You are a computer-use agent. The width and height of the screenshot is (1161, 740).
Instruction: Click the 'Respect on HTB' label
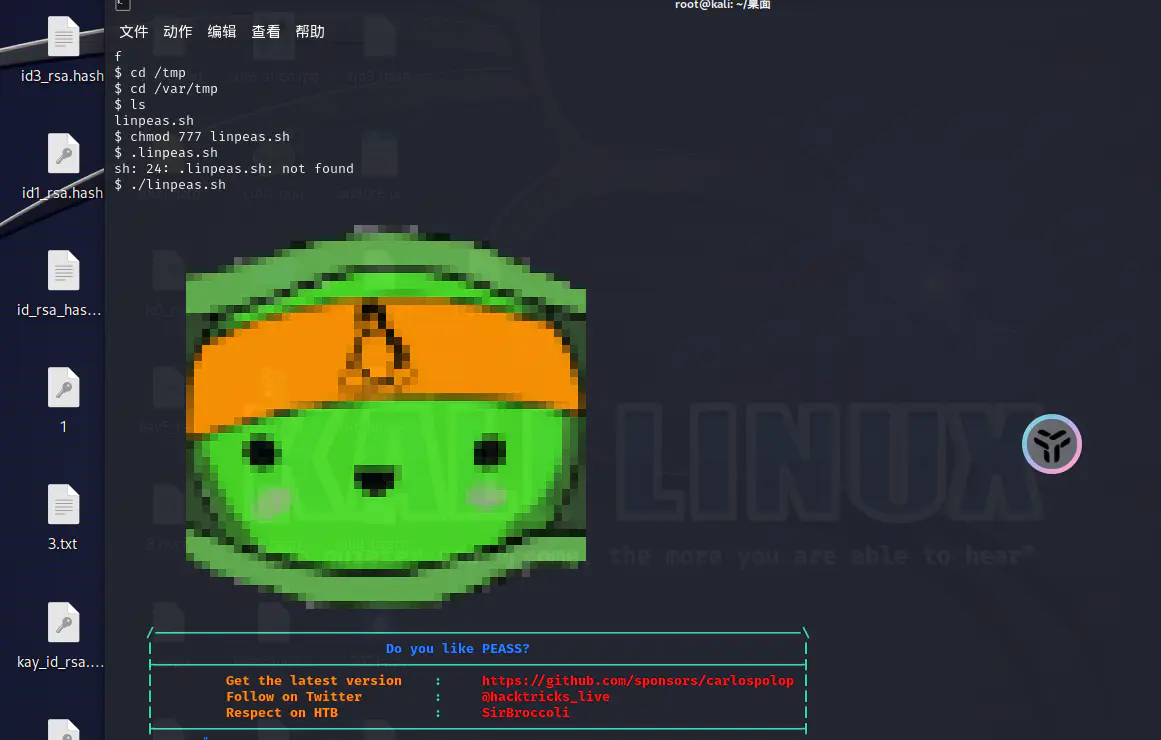282,713
